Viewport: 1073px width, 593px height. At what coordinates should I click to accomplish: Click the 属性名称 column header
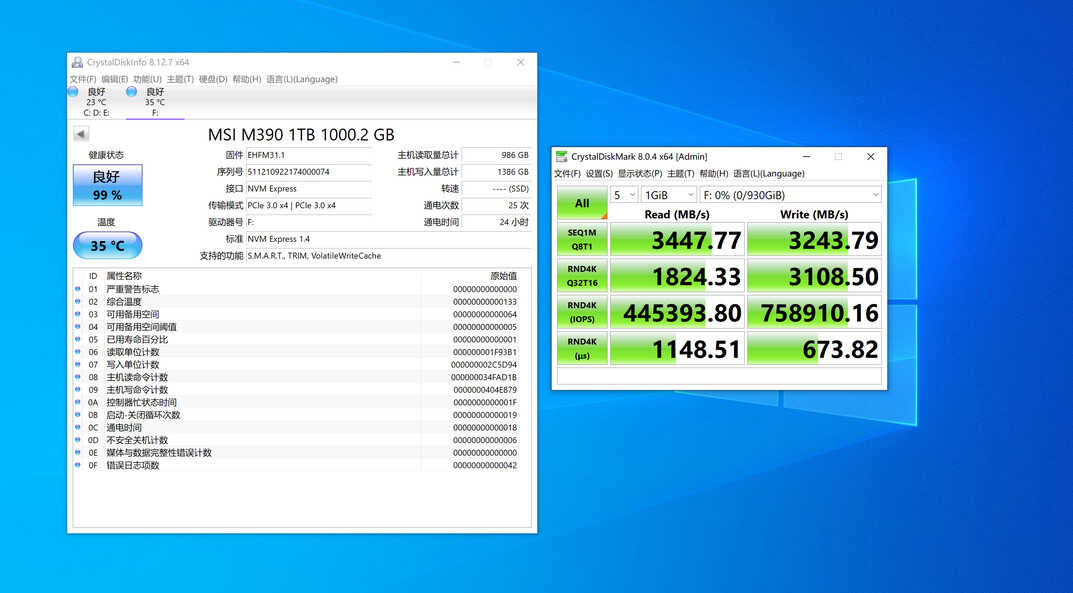tap(124, 276)
